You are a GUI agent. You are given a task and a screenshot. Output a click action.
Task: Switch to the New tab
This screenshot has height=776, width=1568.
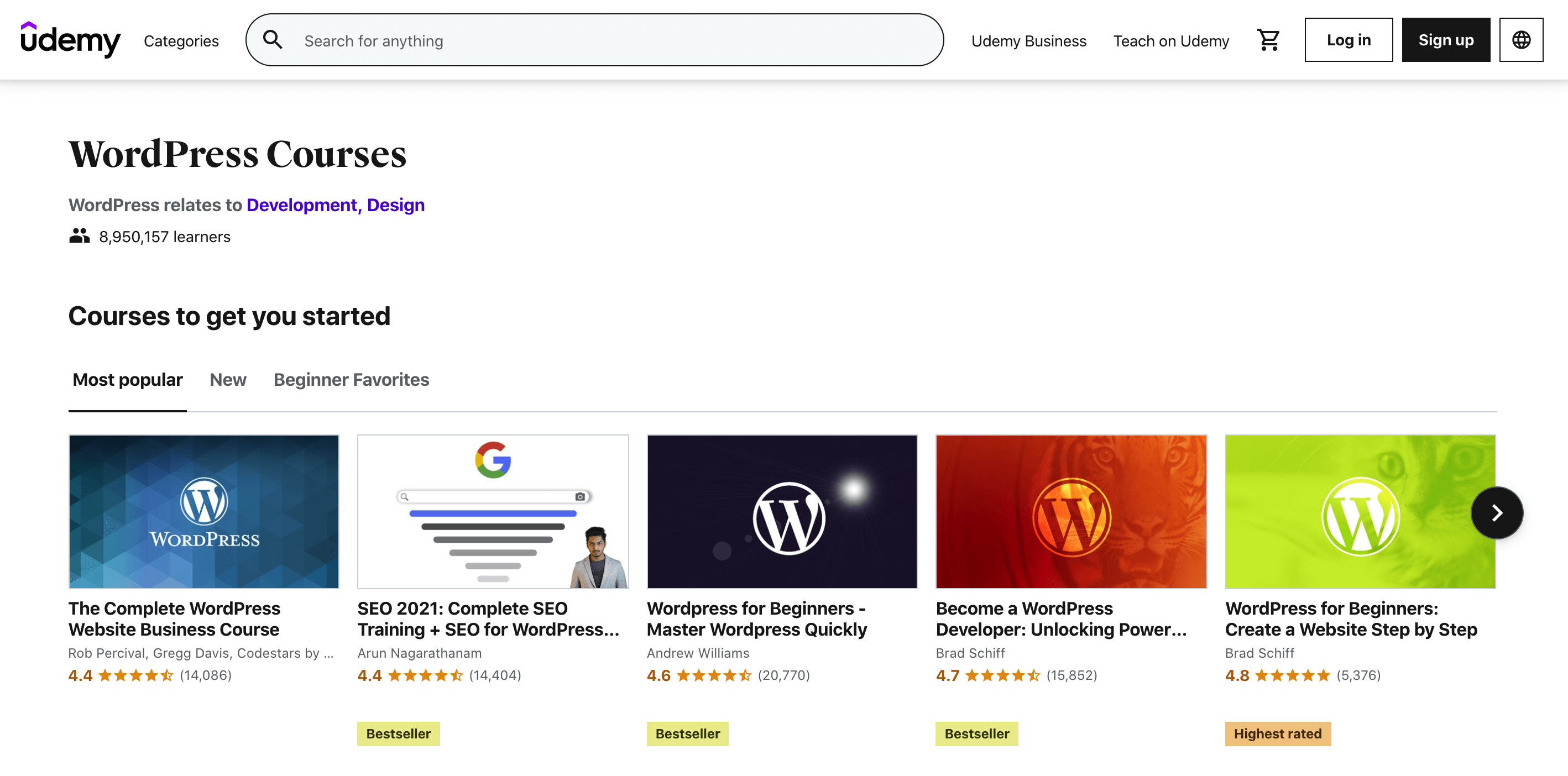(x=228, y=380)
